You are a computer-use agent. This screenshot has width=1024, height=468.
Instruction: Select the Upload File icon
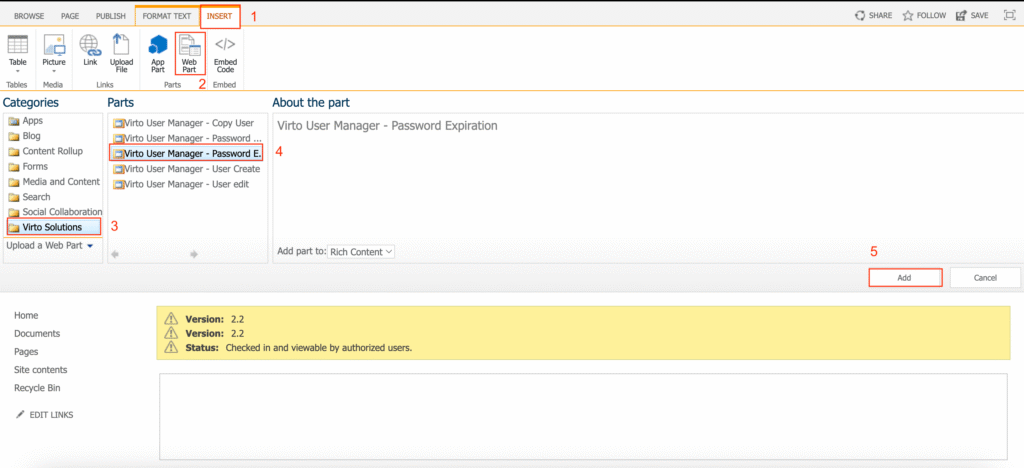point(122,51)
